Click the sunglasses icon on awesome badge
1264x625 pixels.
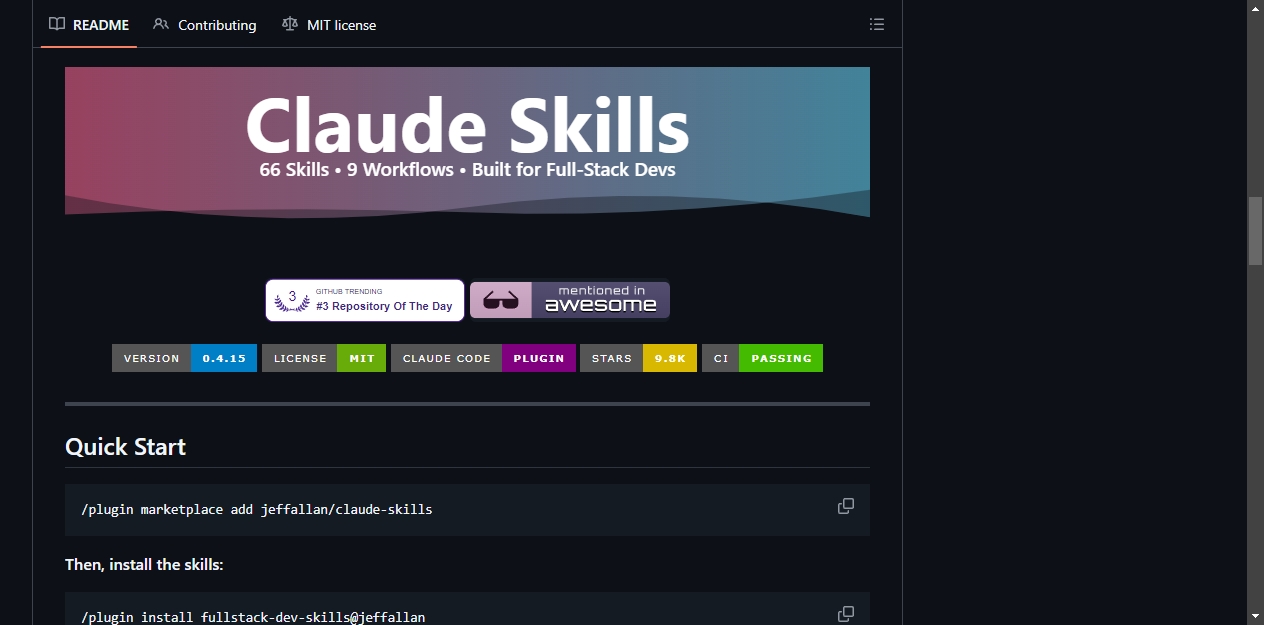[x=501, y=300]
